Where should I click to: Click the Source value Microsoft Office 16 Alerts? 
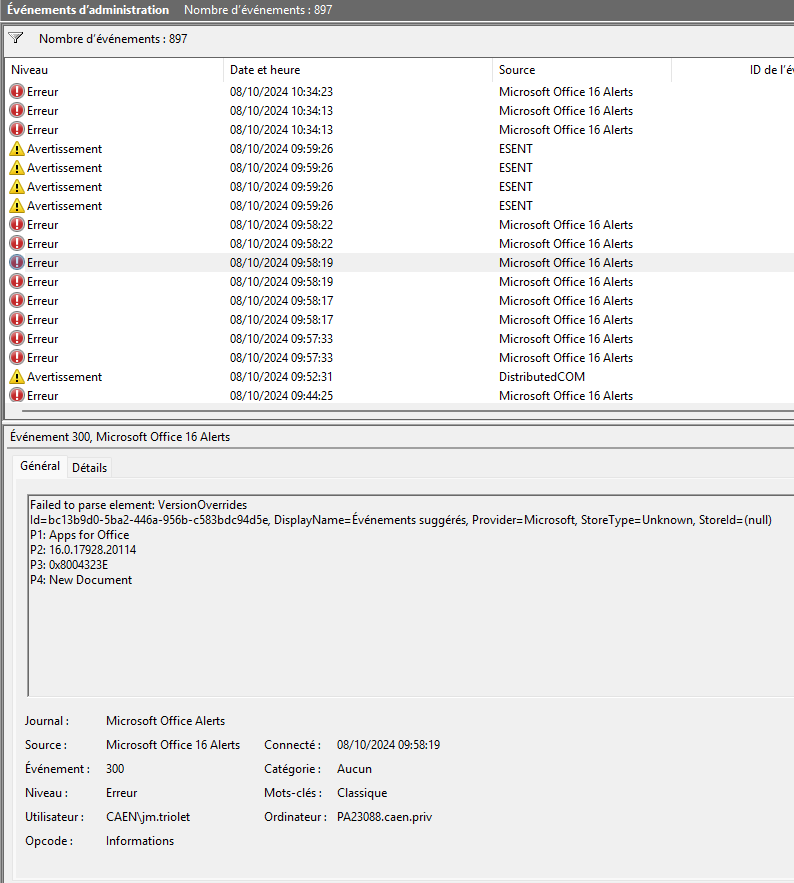coord(173,745)
